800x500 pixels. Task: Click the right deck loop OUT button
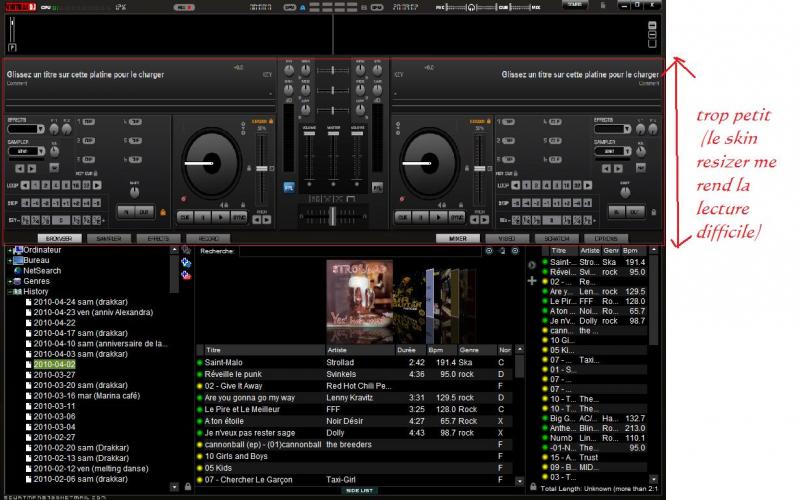634,213
